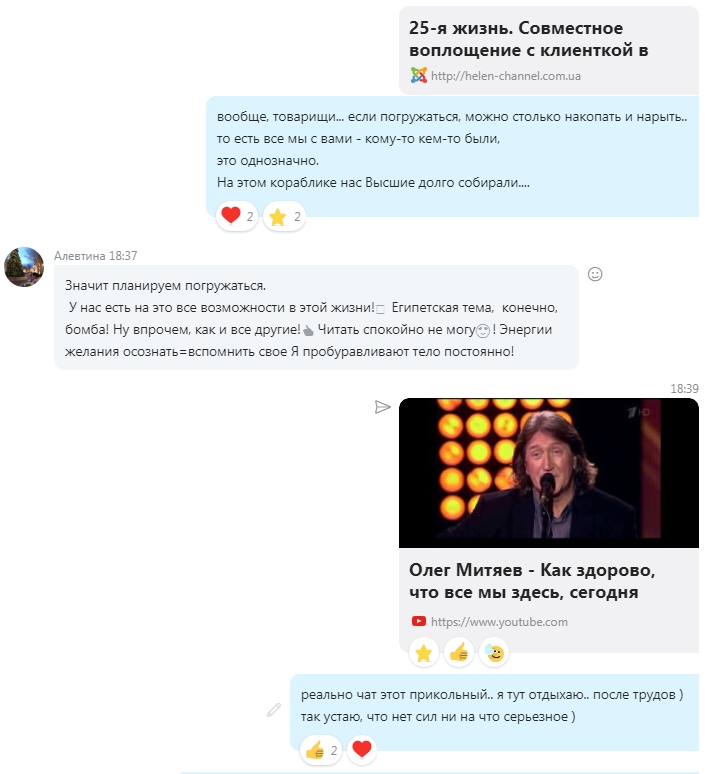This screenshot has width=705, height=774.
Task: Click the sender name Алевтина
Action: pyautogui.click(x=79, y=256)
